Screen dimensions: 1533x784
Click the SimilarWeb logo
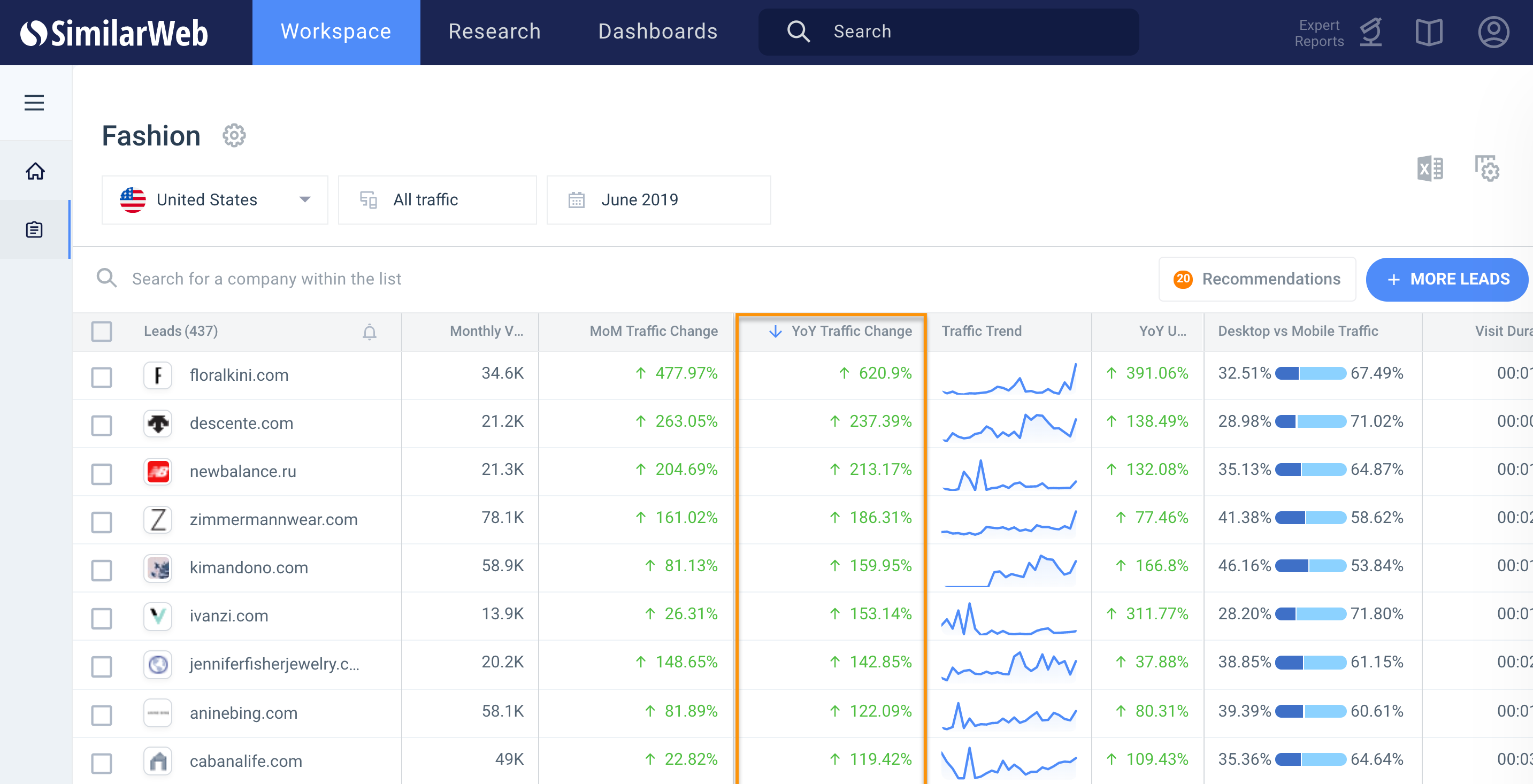(x=114, y=33)
